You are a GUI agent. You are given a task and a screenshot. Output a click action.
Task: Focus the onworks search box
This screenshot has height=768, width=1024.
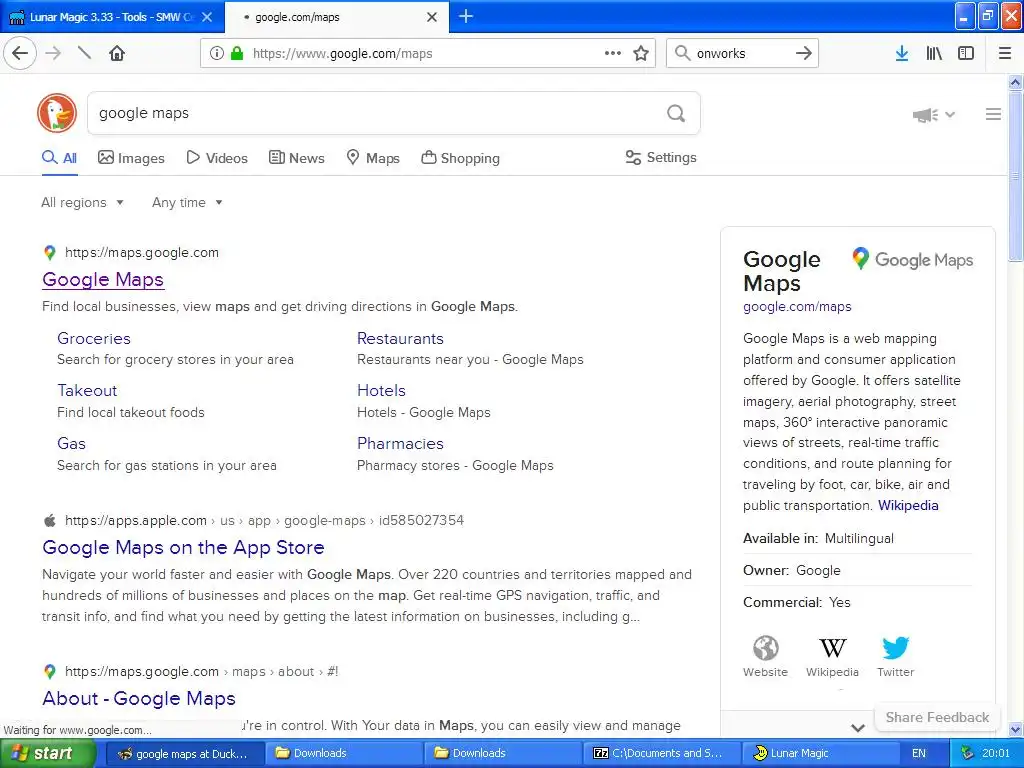click(x=741, y=54)
